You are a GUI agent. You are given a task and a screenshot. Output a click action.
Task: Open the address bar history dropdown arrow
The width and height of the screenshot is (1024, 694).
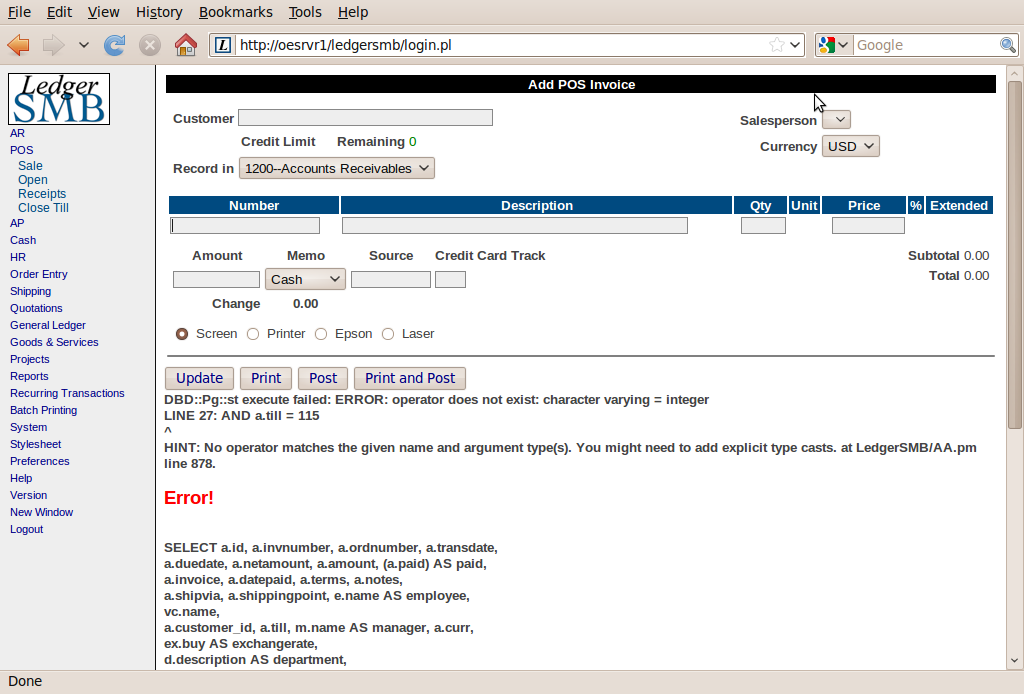tap(795, 45)
